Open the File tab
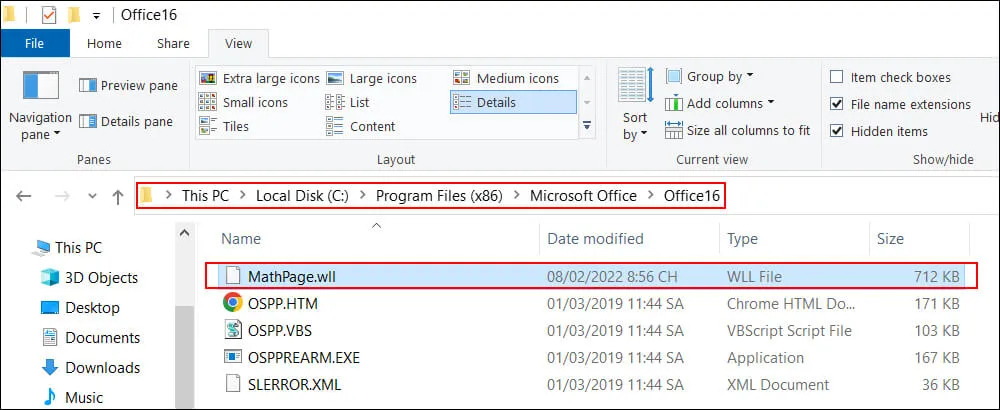The height and width of the screenshot is (410, 1000). point(34,43)
